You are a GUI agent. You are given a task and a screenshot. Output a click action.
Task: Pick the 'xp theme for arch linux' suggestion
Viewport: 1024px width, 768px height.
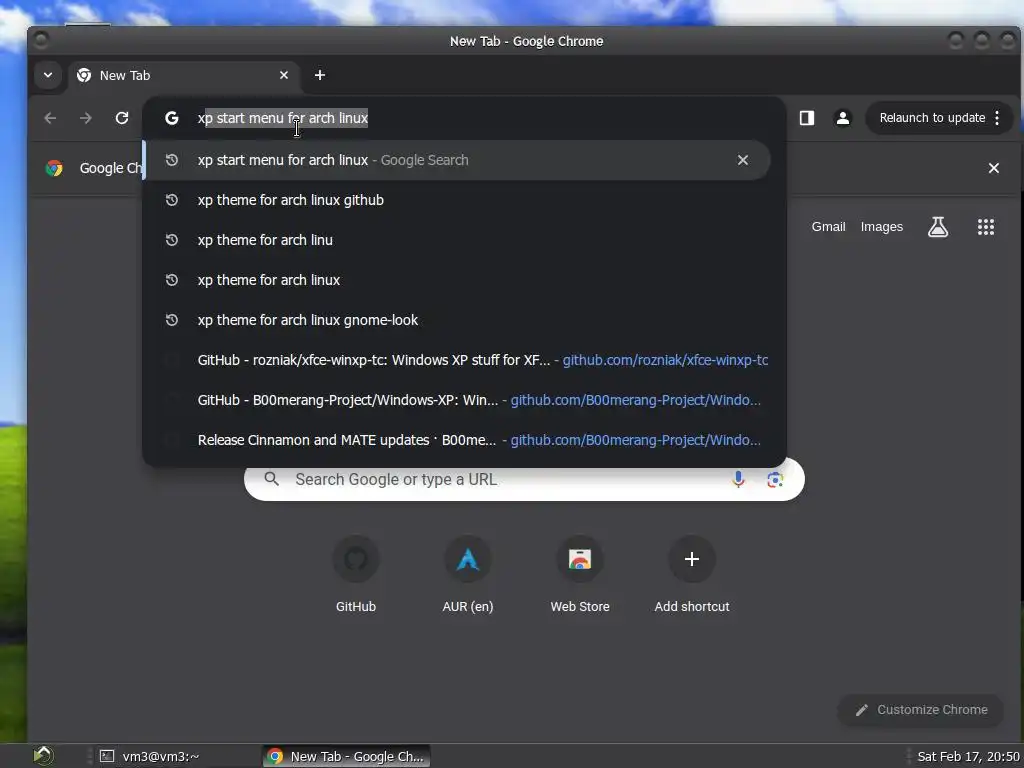click(456, 280)
